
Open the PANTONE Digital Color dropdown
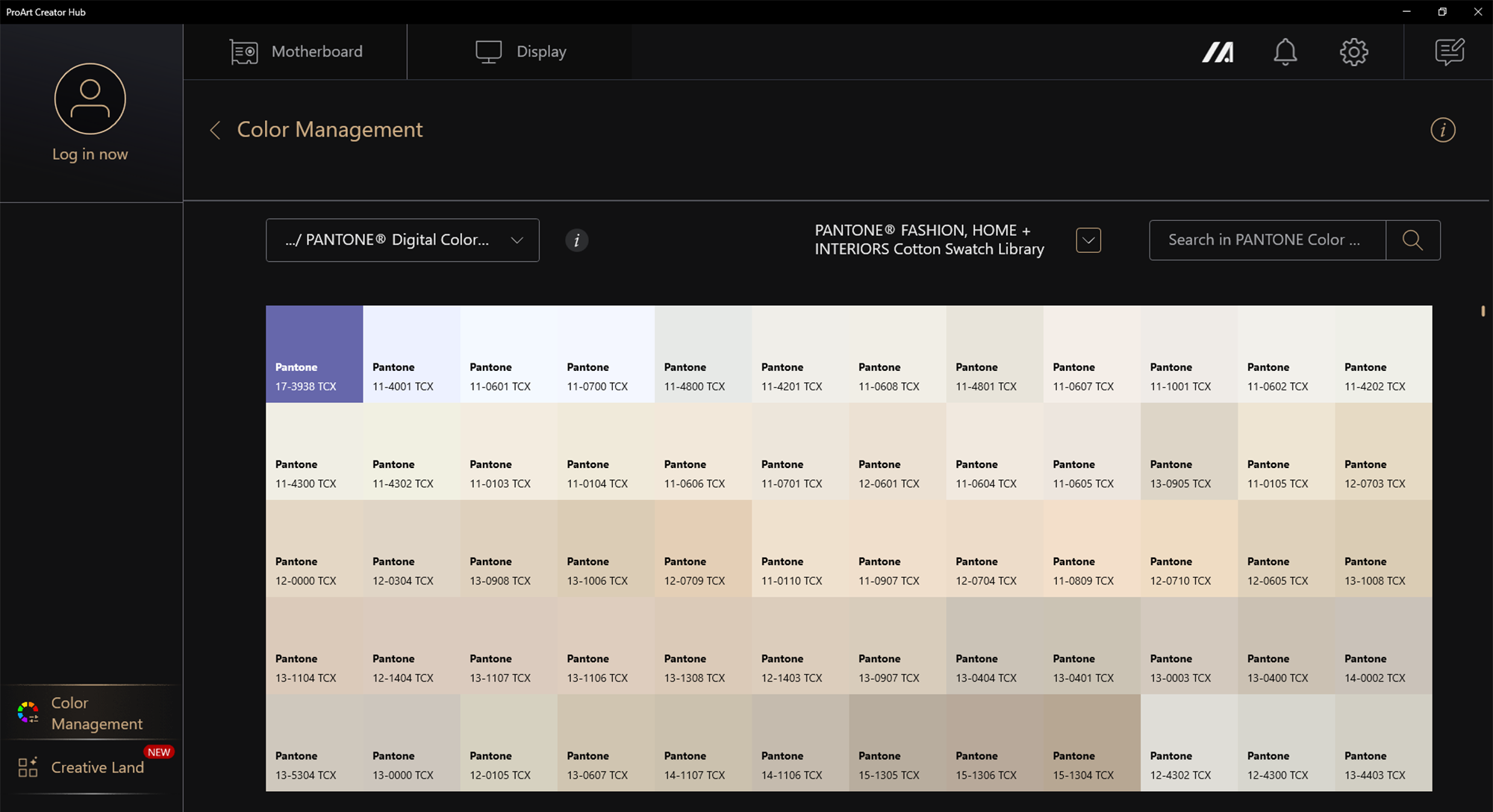click(402, 240)
